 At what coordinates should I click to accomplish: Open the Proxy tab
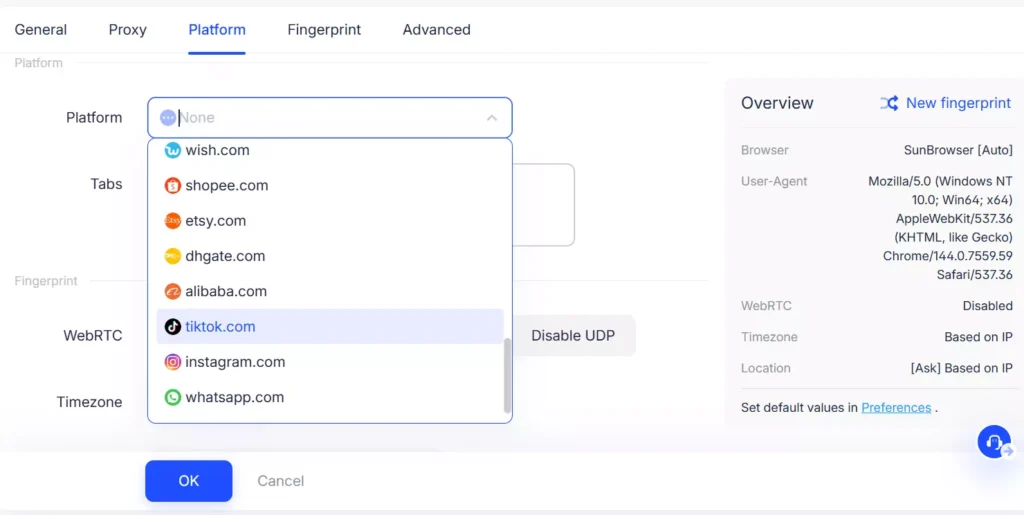128,30
